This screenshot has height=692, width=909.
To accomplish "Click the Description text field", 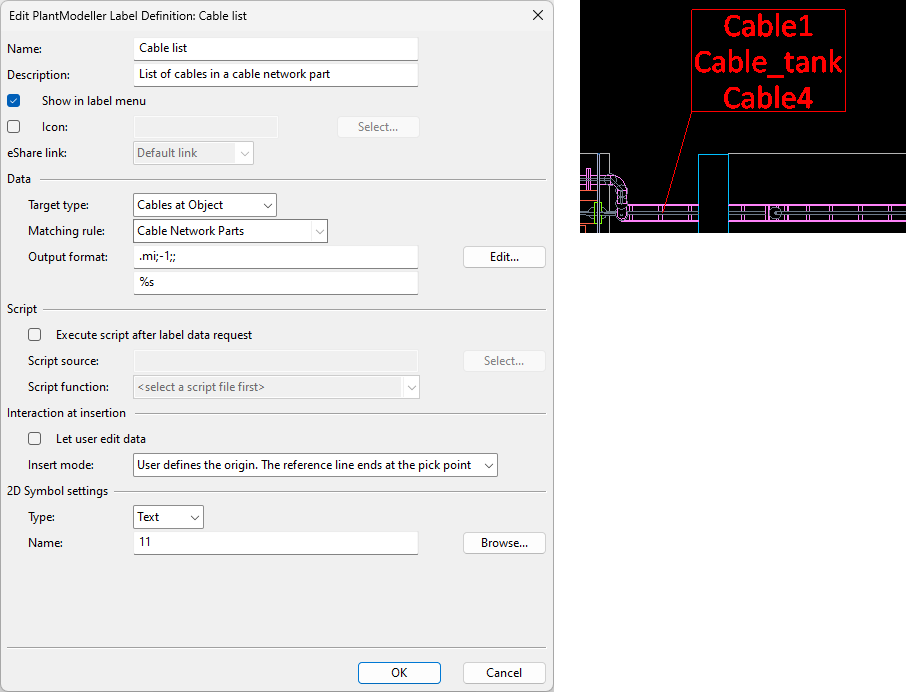I will click(x=275, y=75).
